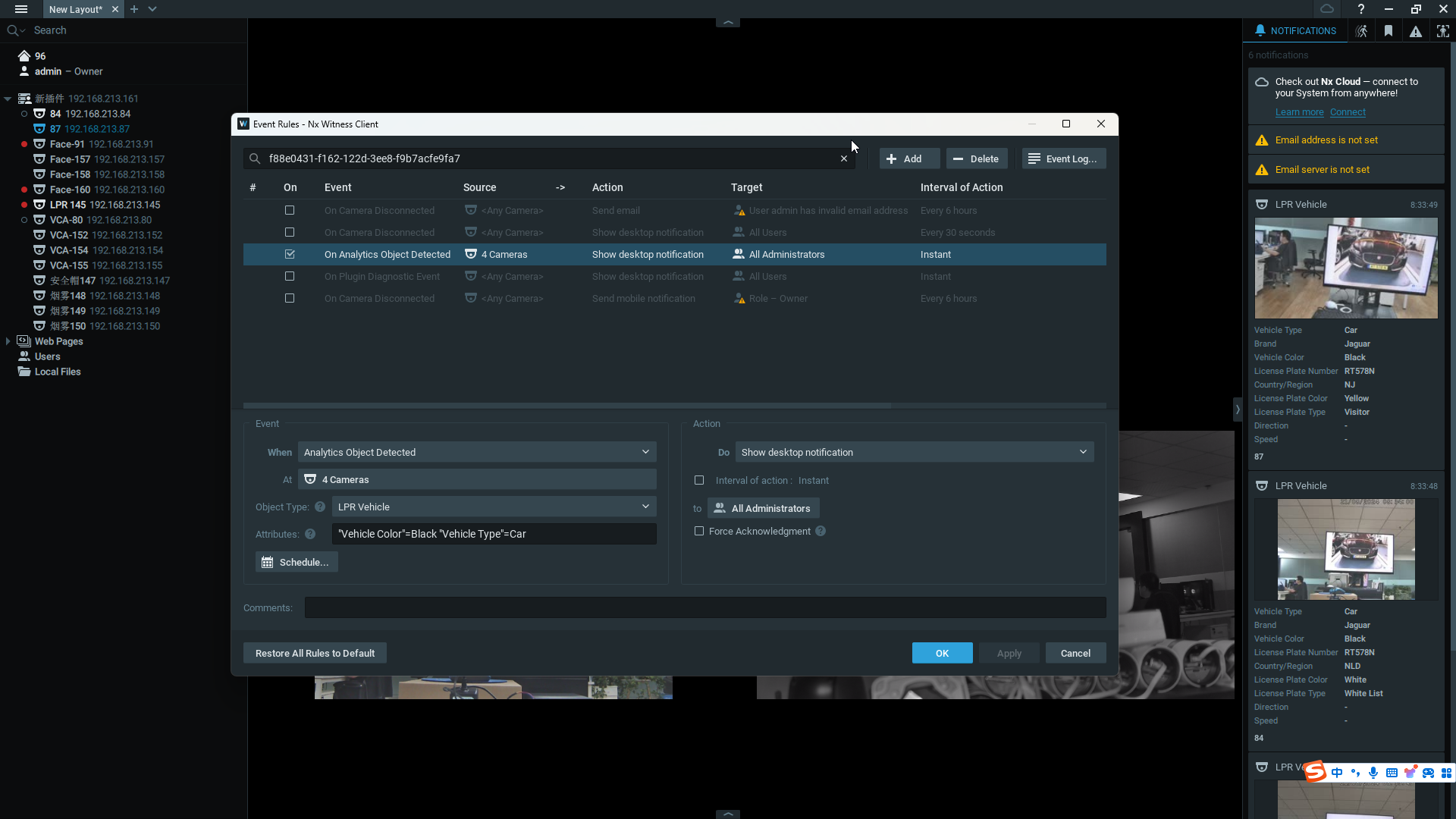
Task: Open the Nx Cloud Learn more link
Action: click(1299, 112)
